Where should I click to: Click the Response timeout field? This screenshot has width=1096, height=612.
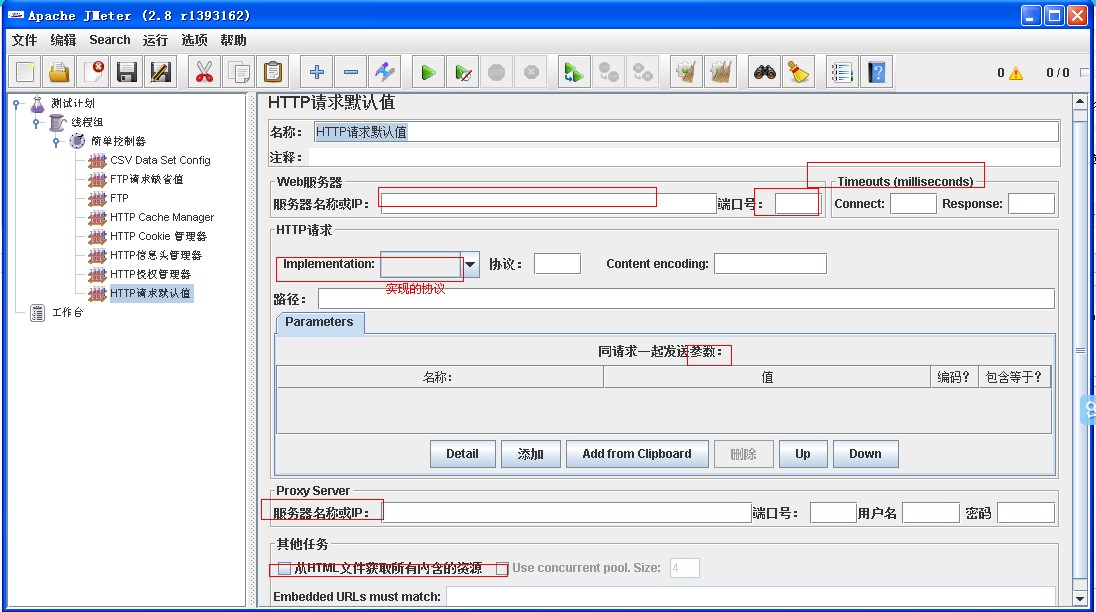tap(1031, 204)
